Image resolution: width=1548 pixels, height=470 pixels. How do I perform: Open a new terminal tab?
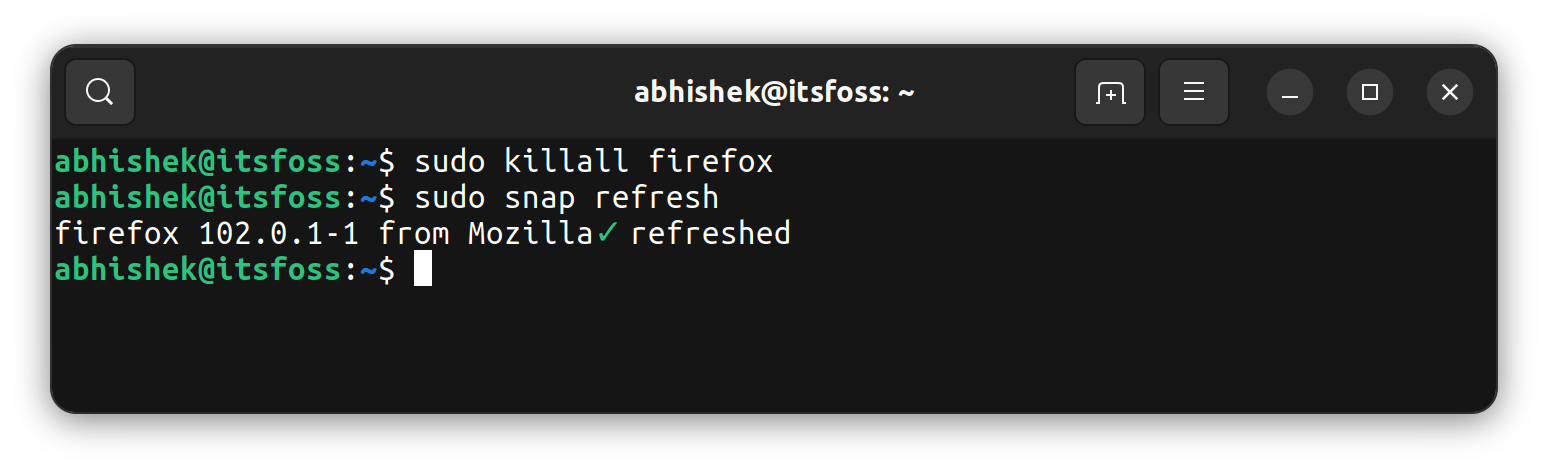pos(1110,93)
